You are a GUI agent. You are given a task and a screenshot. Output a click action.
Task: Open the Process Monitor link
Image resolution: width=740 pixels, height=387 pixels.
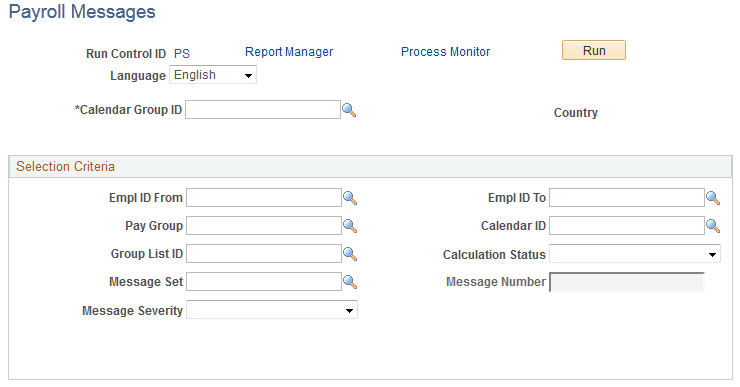coord(446,51)
